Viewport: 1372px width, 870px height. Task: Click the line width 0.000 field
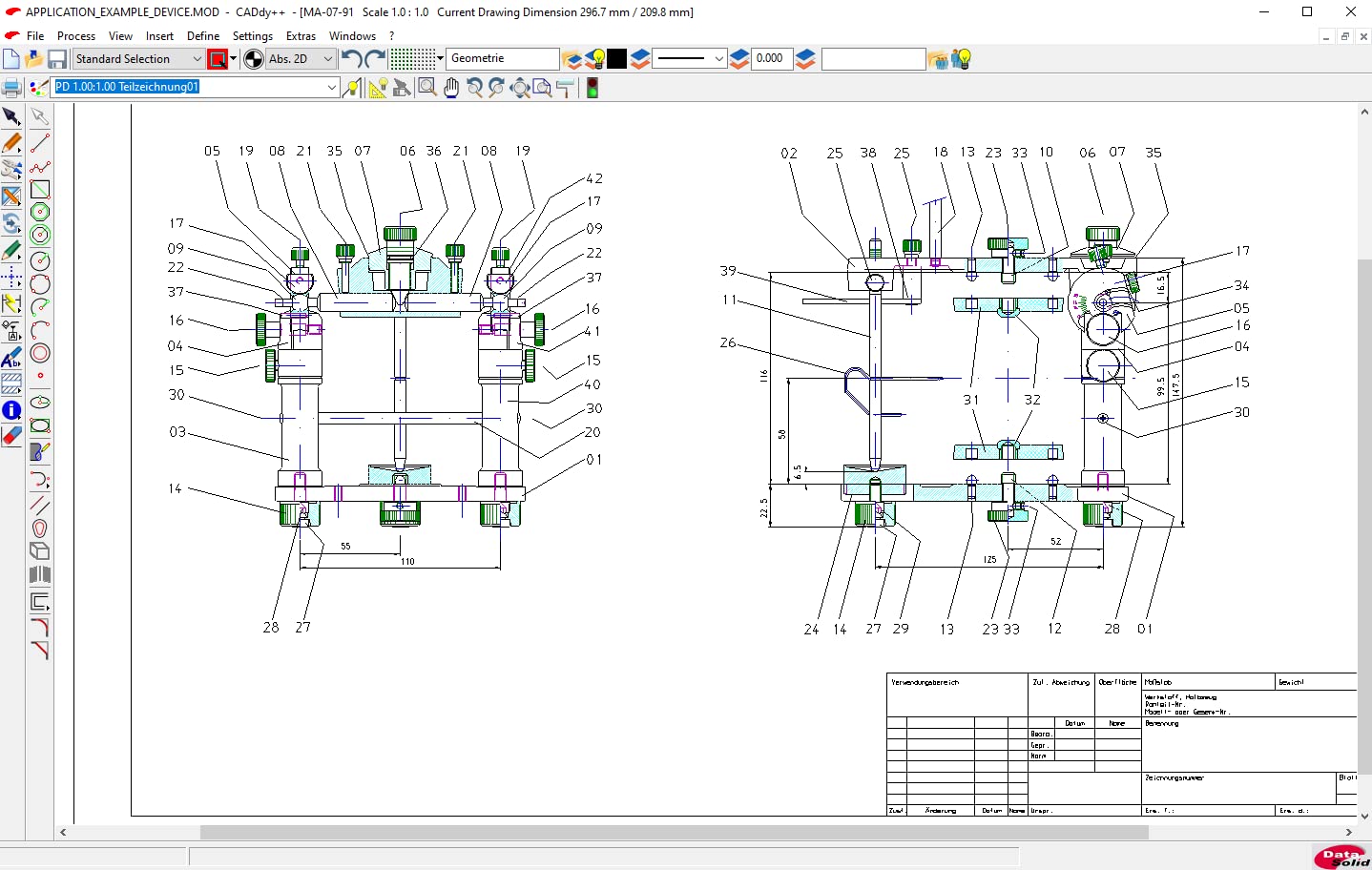click(771, 59)
